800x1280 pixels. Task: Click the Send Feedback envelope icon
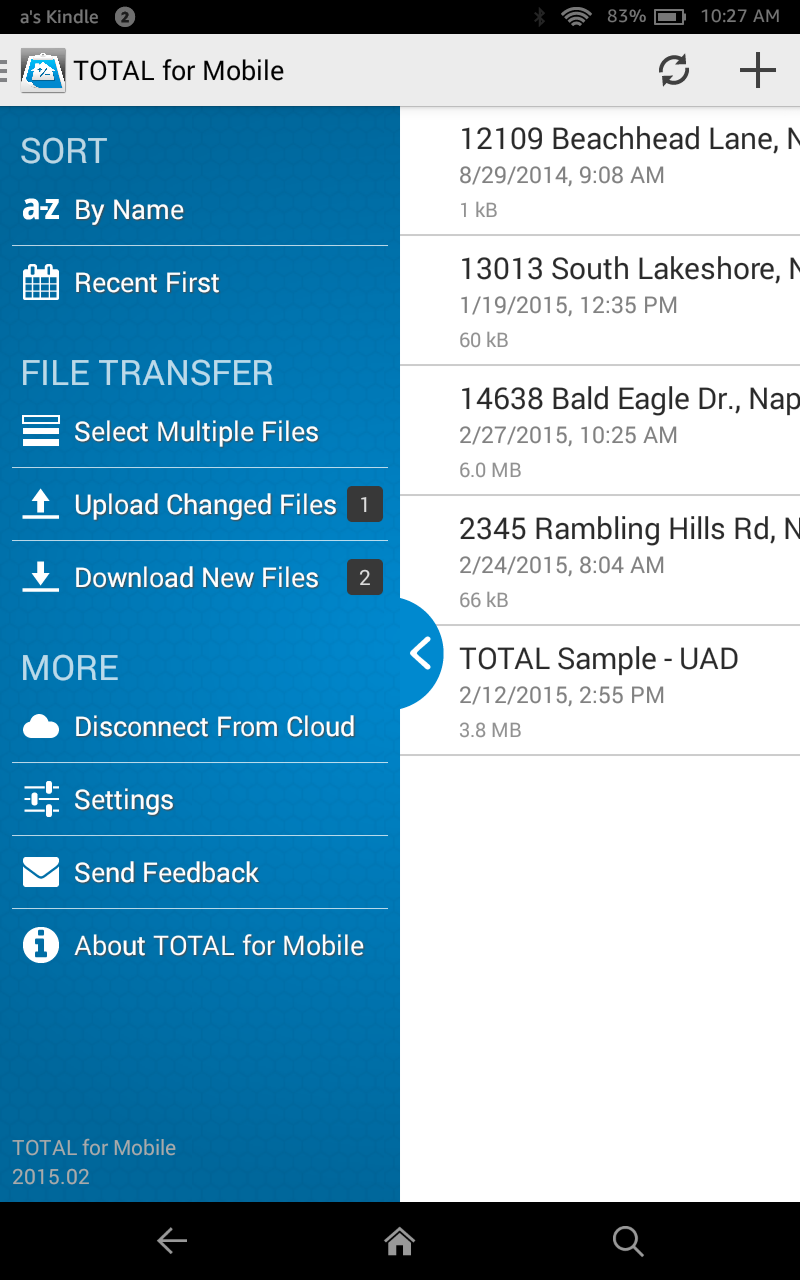pos(39,872)
